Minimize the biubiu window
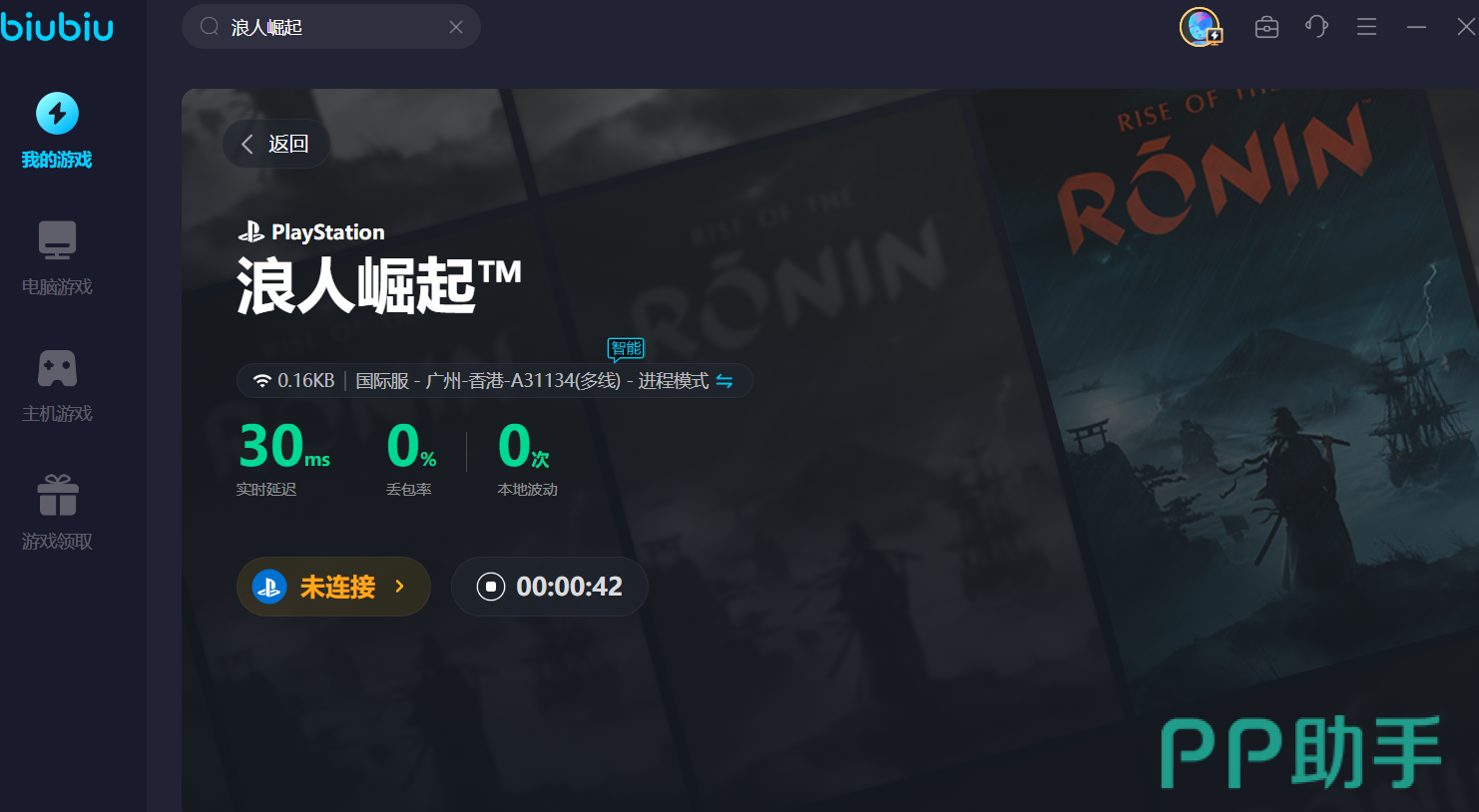 1416,27
